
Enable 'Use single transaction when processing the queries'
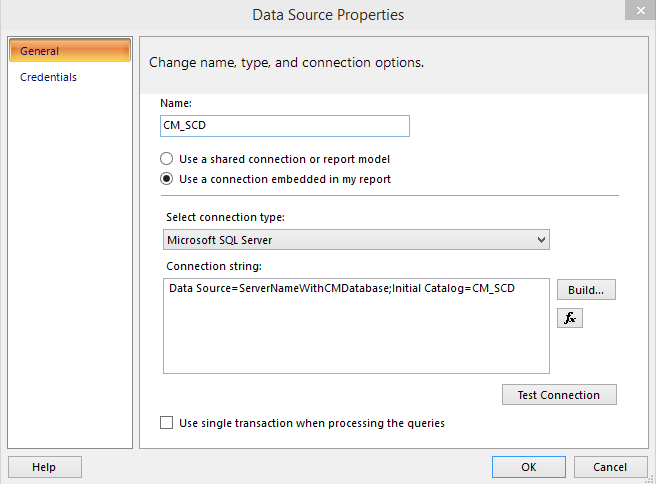click(x=167, y=423)
